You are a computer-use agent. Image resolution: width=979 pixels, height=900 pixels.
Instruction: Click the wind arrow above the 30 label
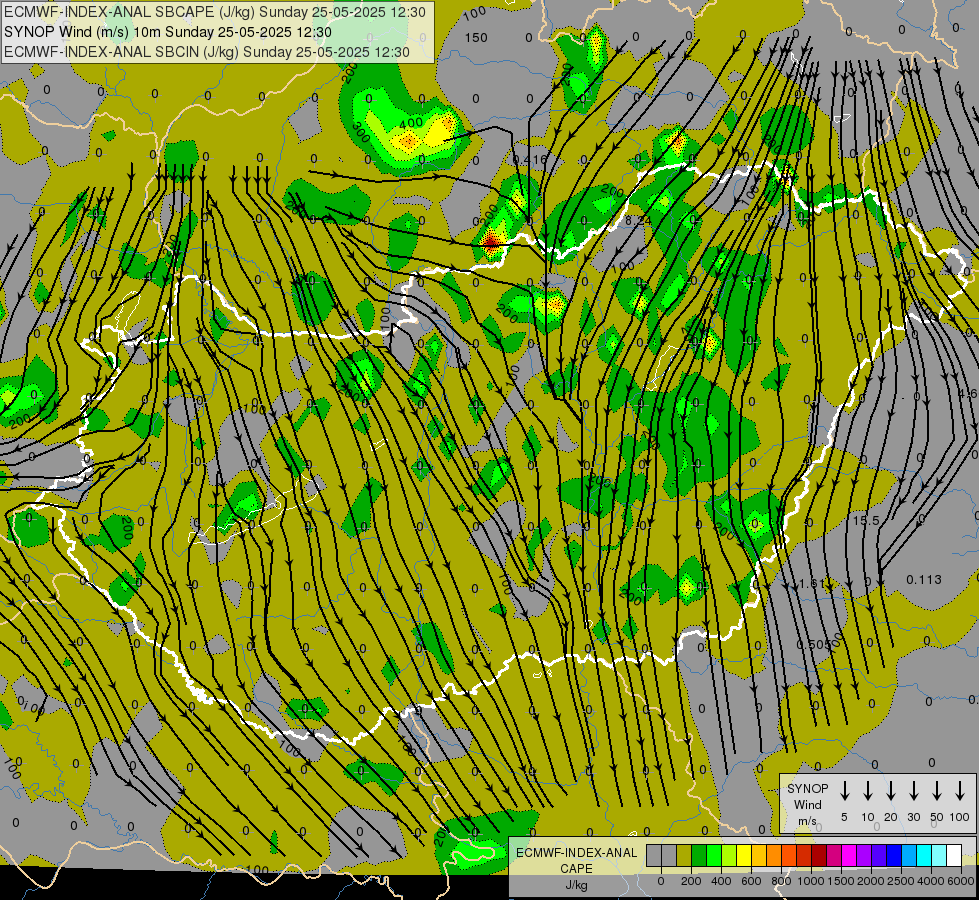913,790
